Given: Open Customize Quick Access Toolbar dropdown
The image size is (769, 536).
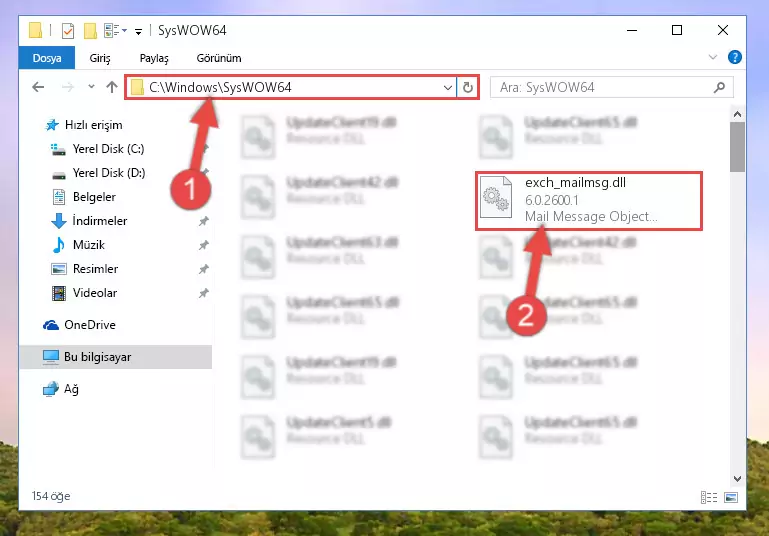Looking at the screenshot, I should [x=139, y=32].
